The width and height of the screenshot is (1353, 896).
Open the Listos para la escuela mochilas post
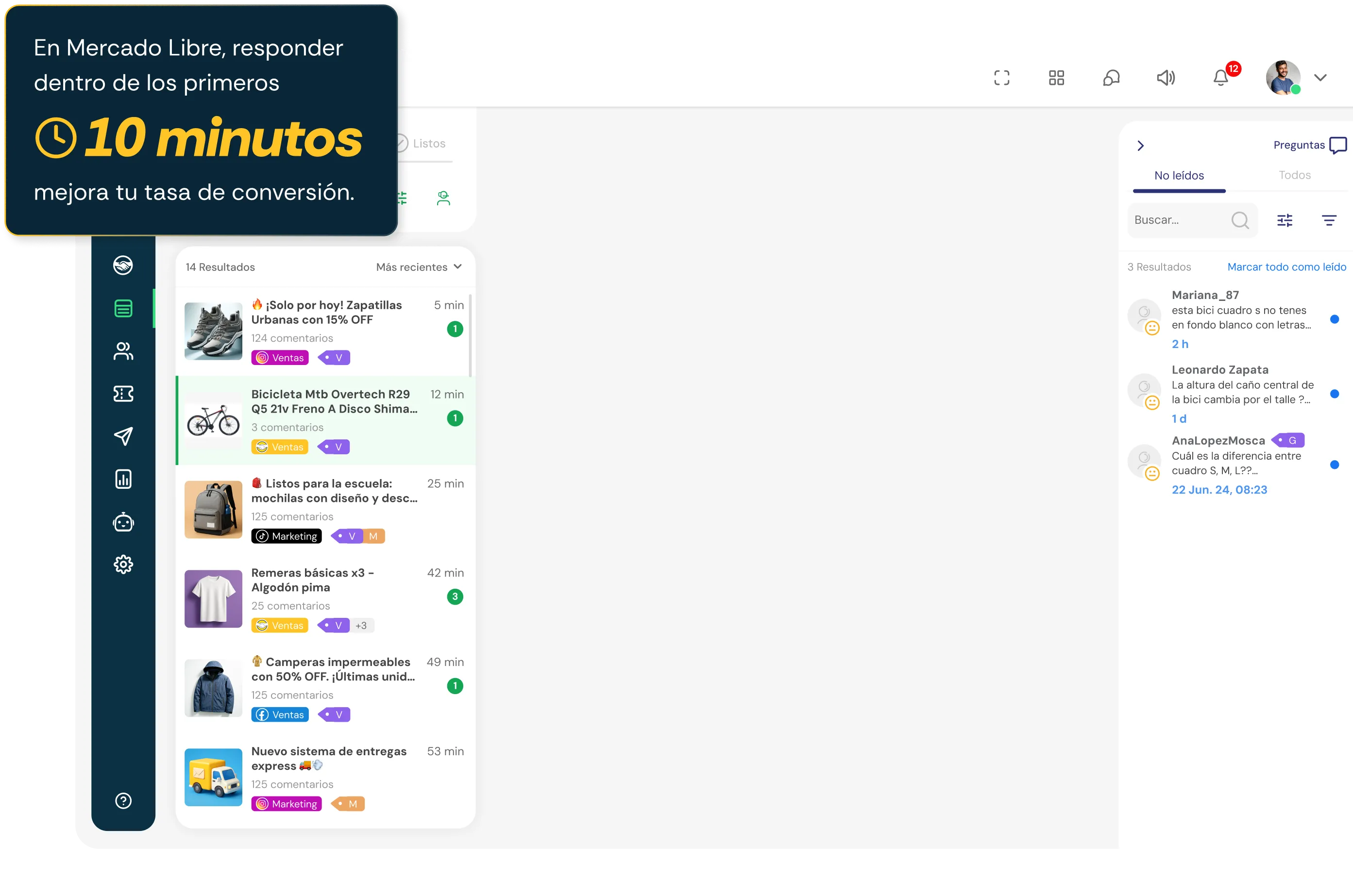(325, 510)
